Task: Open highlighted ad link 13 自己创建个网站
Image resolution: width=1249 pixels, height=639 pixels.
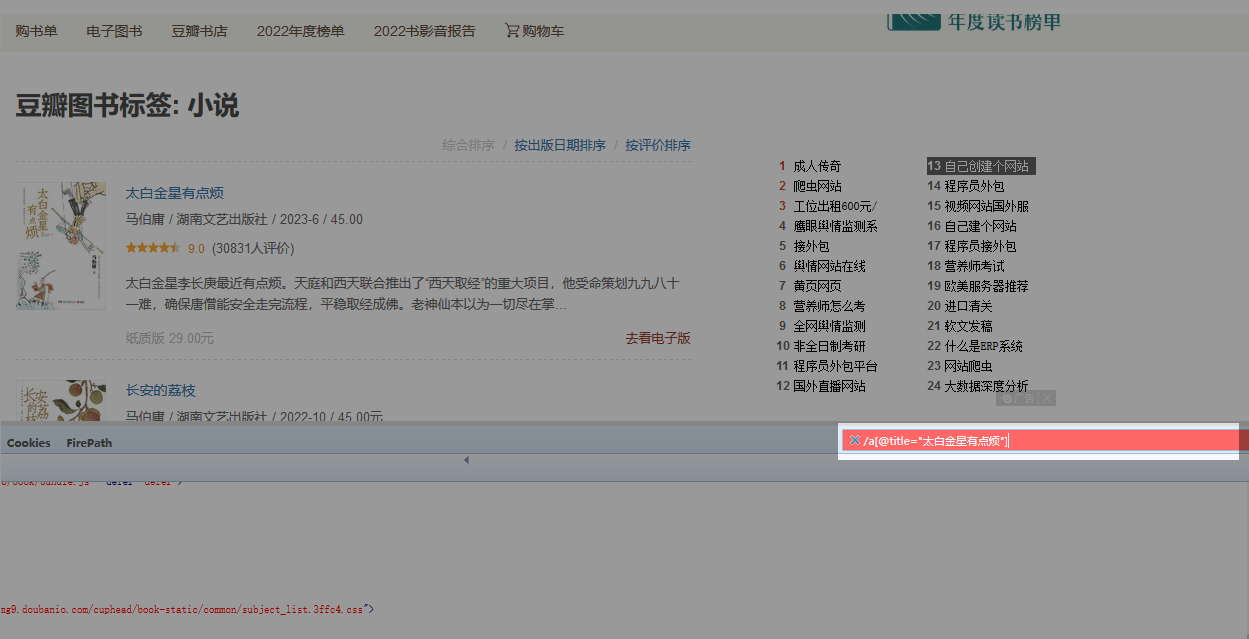Action: 981,166
